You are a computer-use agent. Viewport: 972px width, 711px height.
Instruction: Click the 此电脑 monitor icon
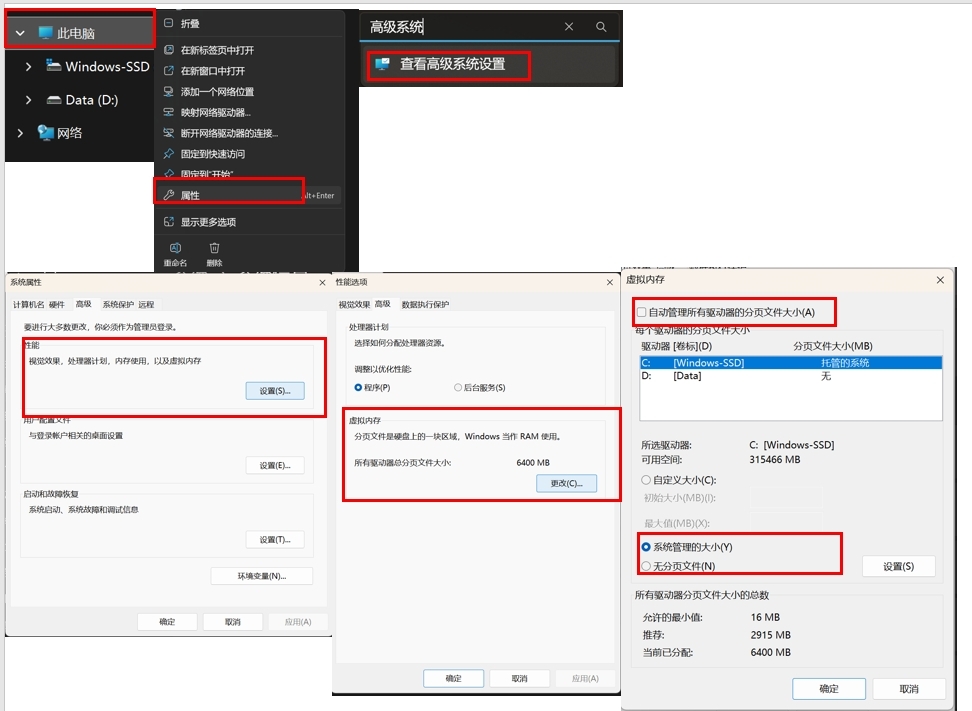[x=45, y=33]
